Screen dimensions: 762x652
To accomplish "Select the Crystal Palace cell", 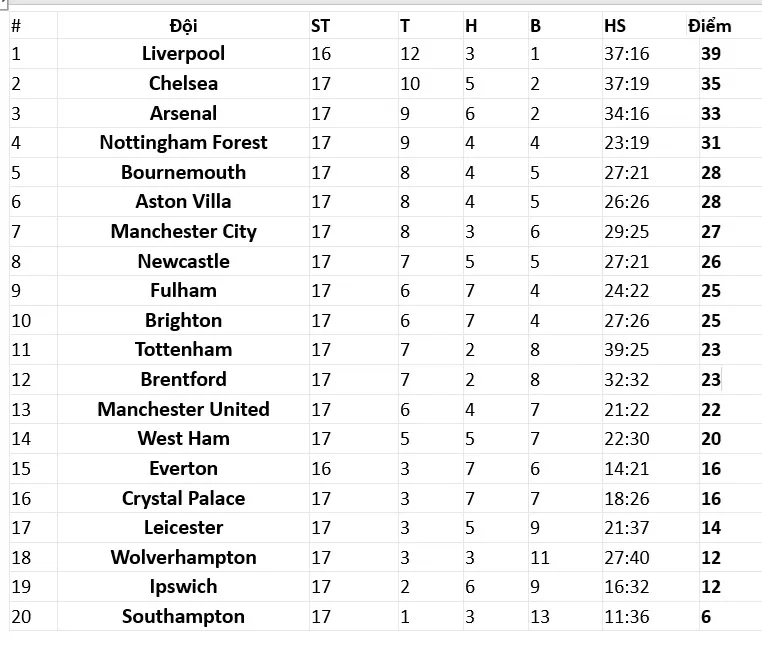I will [x=183, y=499].
